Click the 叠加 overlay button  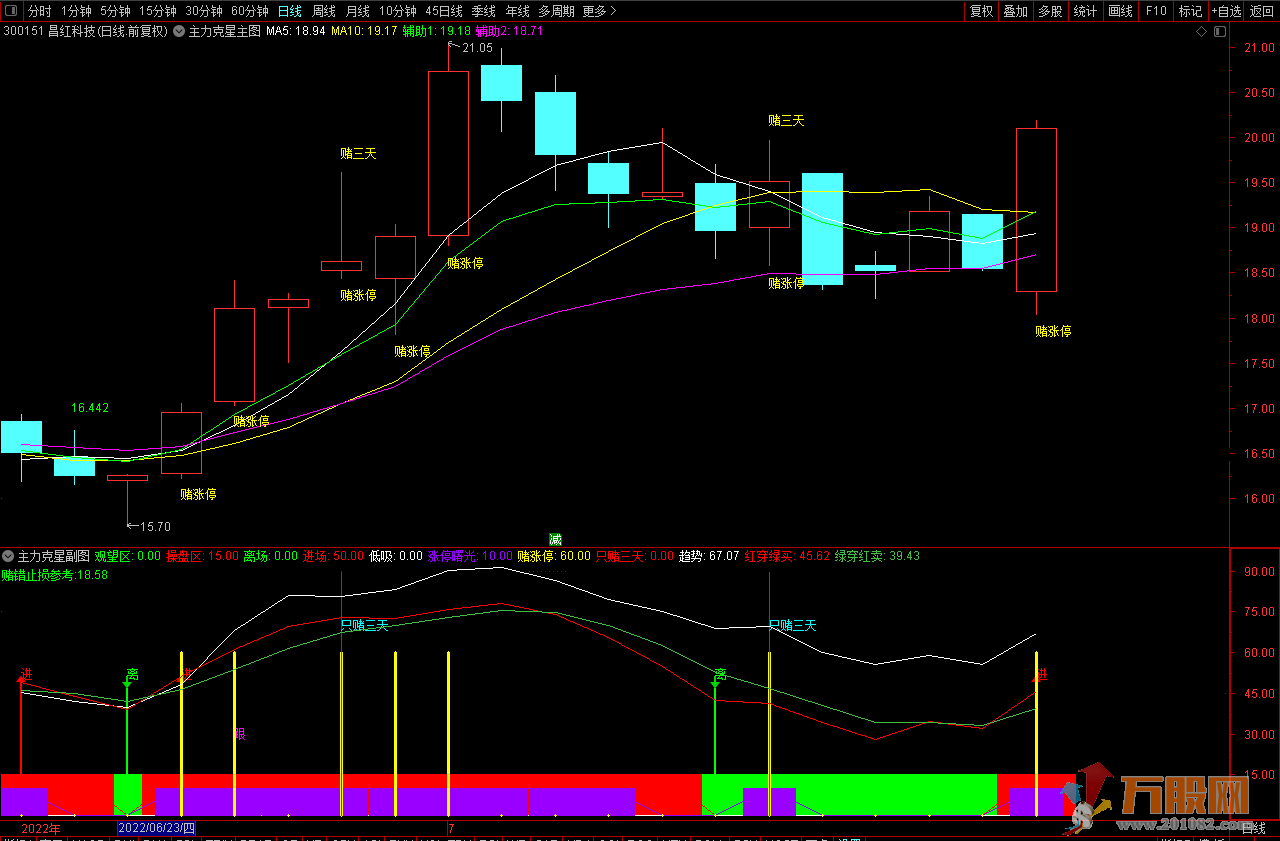(x=1015, y=11)
